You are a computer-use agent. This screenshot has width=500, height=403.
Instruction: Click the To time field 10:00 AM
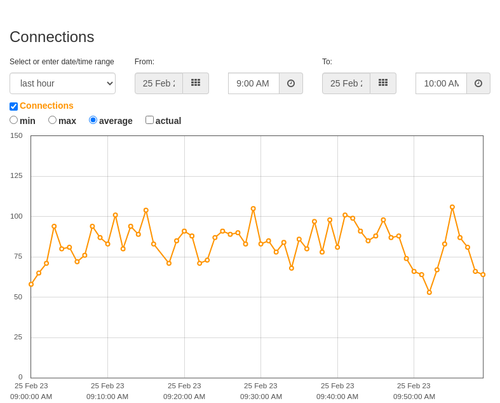pyautogui.click(x=441, y=83)
